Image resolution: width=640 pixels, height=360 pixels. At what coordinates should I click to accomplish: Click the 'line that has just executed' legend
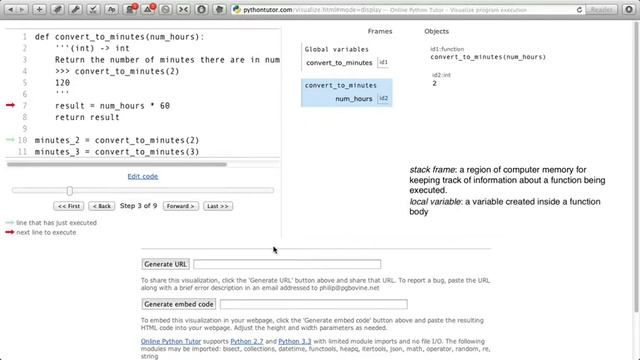56,223
